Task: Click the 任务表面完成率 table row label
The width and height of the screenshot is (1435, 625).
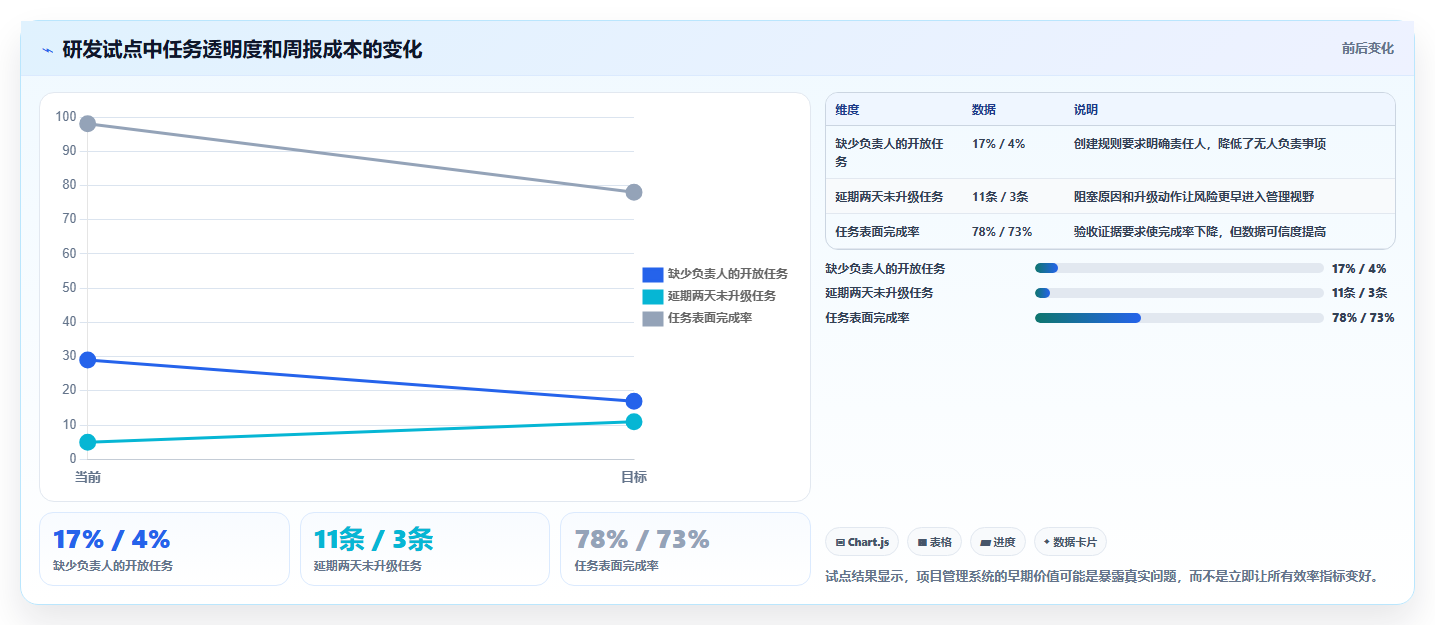Action: click(x=878, y=232)
